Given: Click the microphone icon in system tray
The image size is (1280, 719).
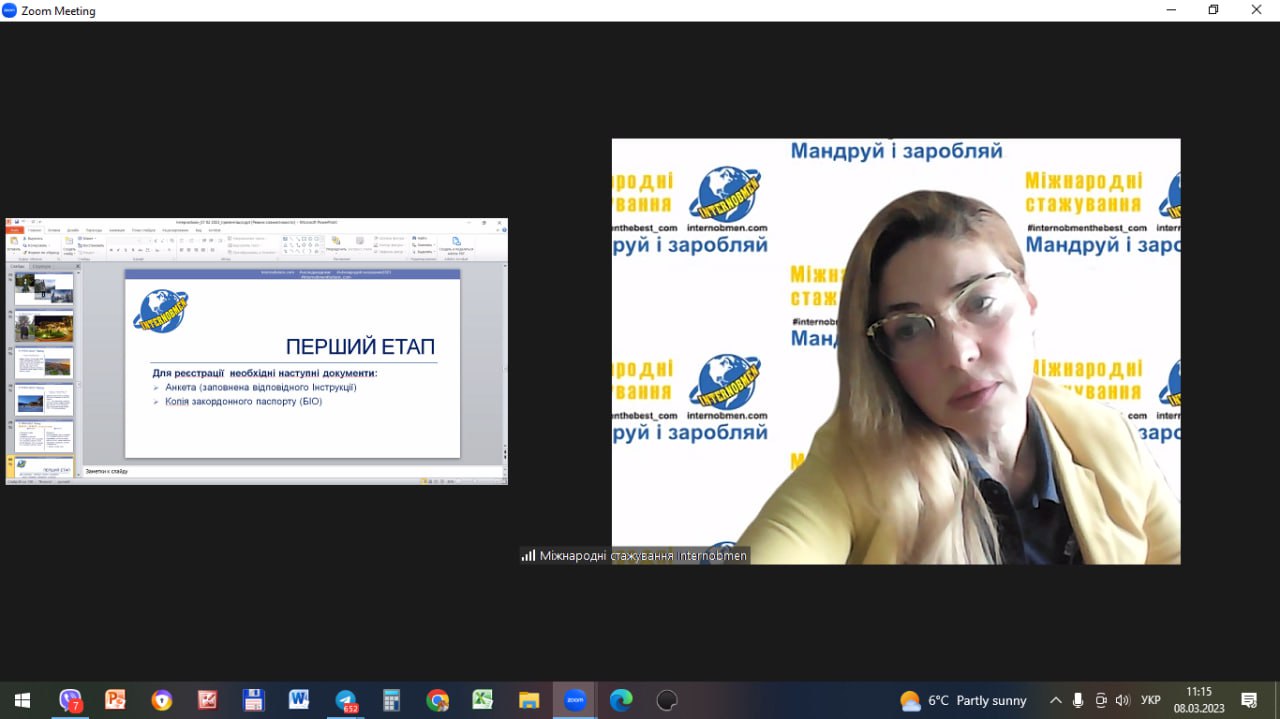Looking at the screenshot, I should click(1078, 700).
